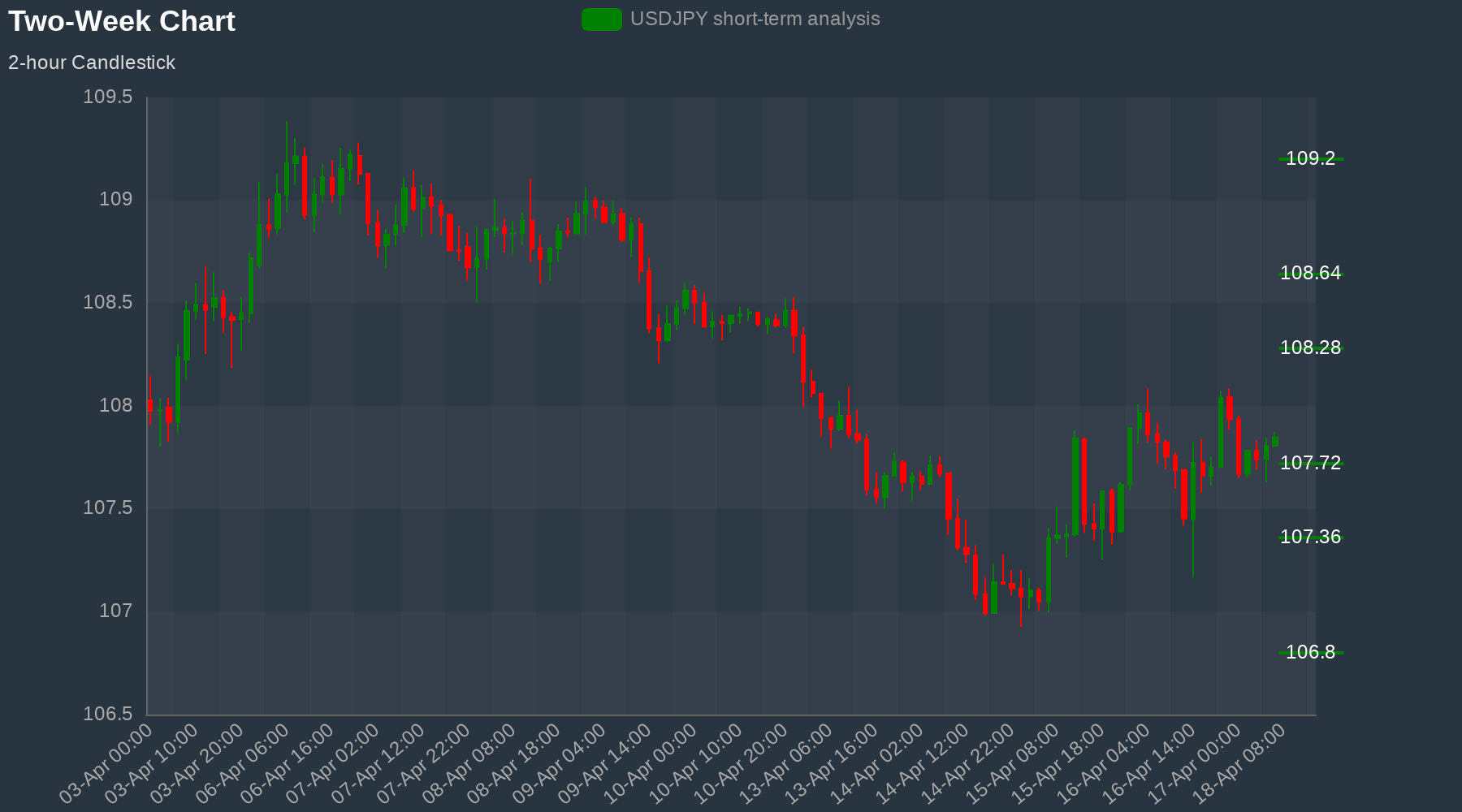Click the 2-hour Candlestick subtitle
This screenshot has height=812, width=1462.
92,63
